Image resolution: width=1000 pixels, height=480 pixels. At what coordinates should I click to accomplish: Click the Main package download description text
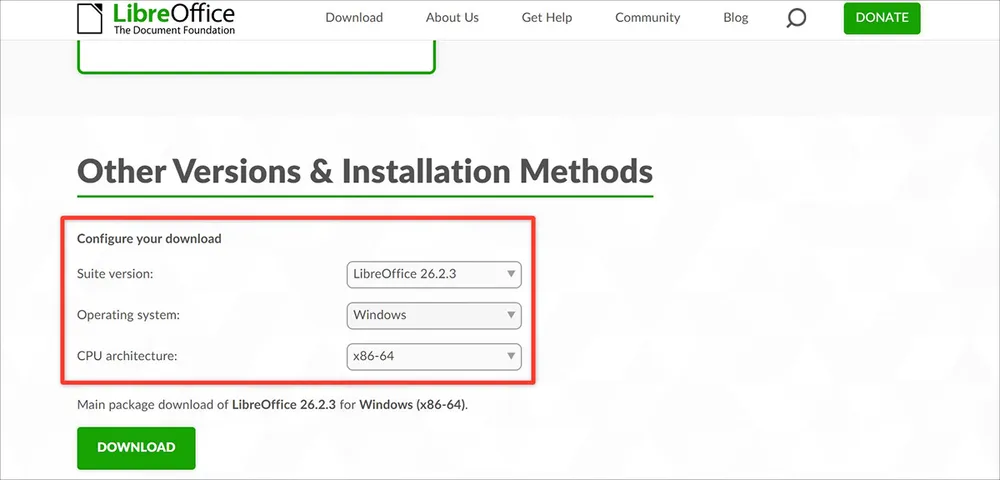click(272, 405)
